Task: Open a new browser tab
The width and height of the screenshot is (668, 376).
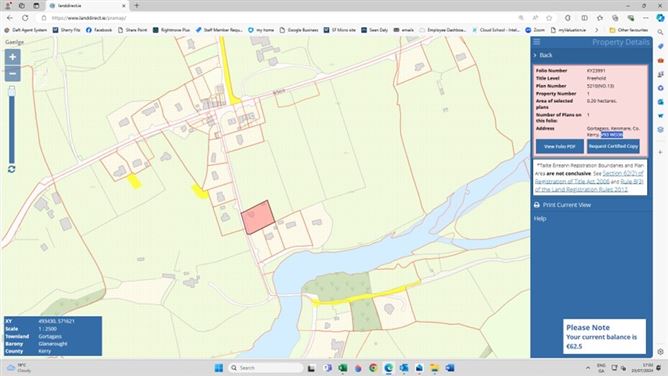Action: [137, 6]
